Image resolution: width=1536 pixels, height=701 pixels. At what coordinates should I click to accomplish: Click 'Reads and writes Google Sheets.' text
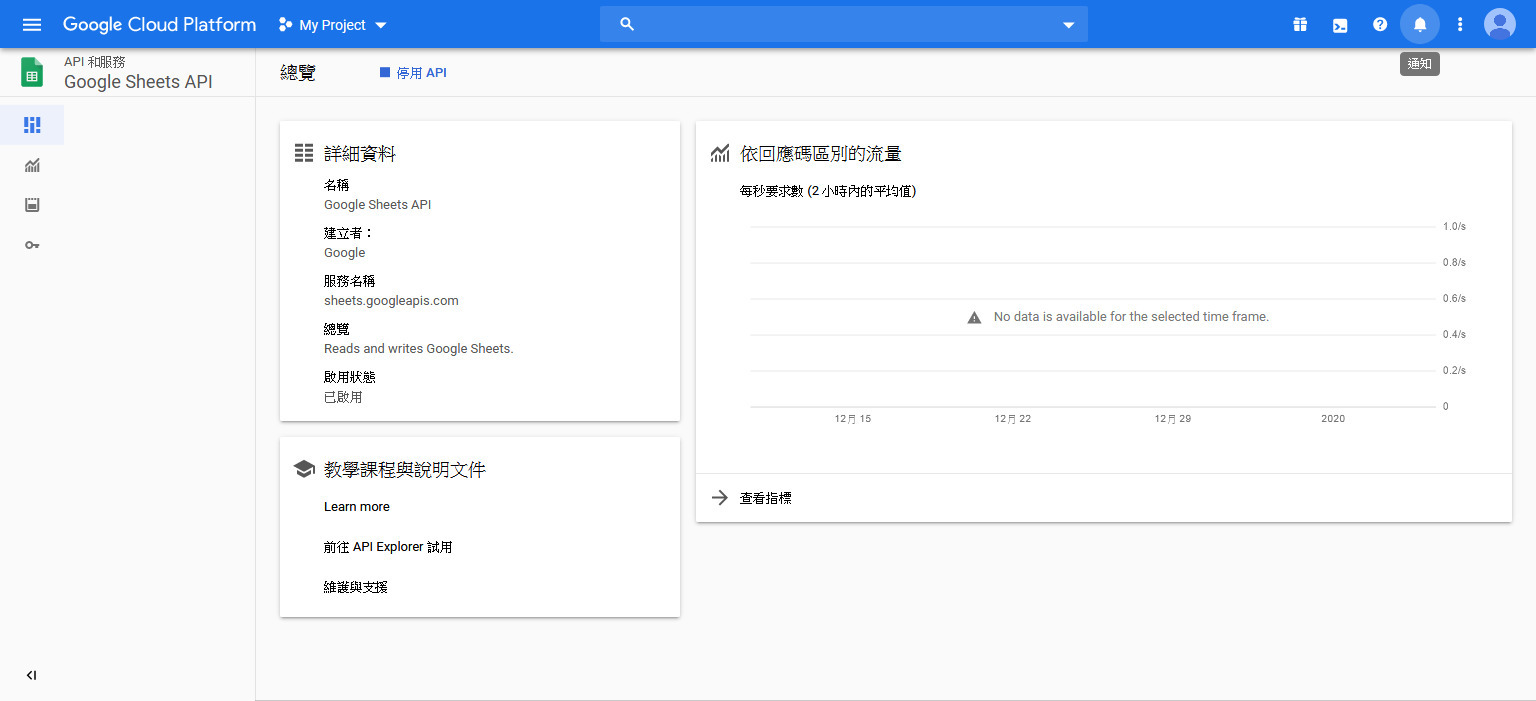(419, 349)
